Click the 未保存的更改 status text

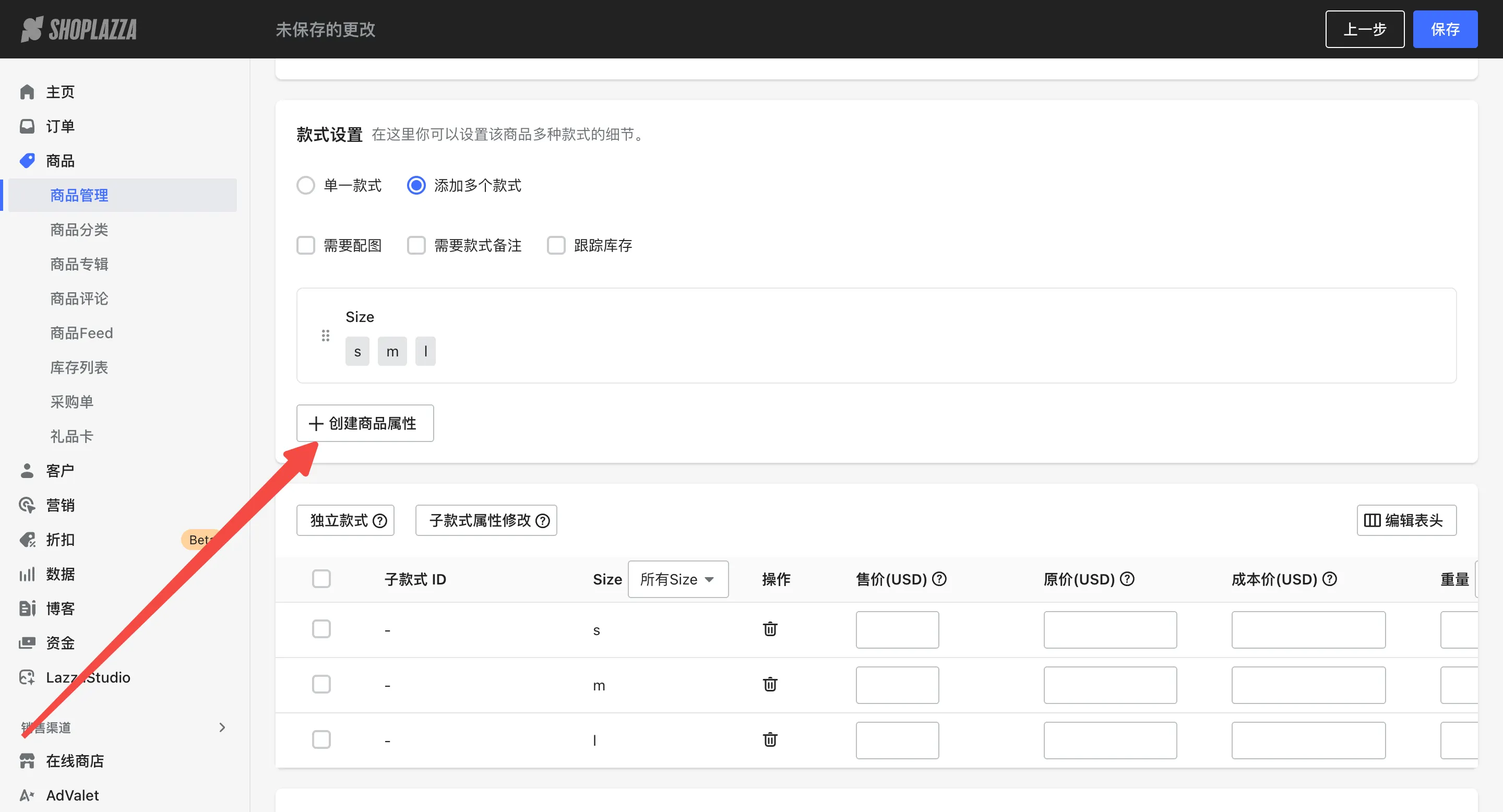(x=326, y=29)
